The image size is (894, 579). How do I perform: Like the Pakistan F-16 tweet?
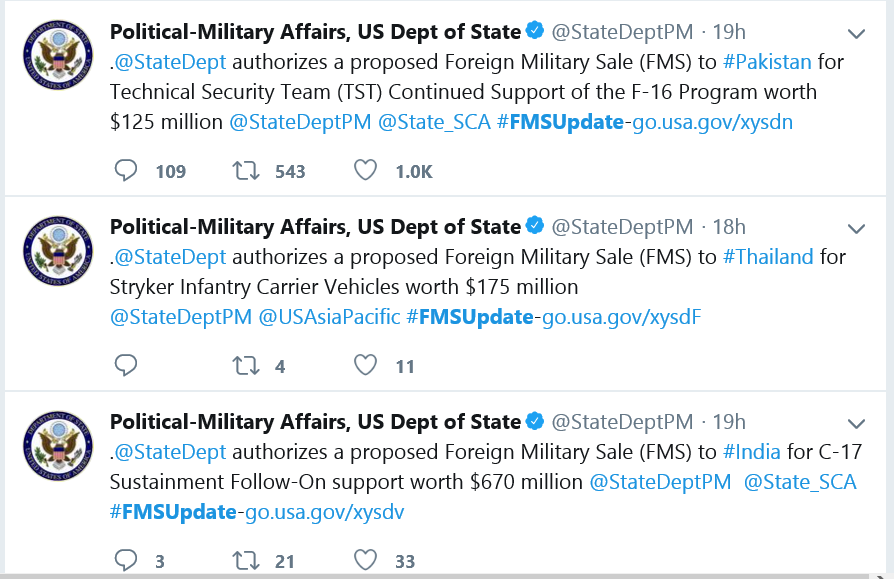point(365,170)
